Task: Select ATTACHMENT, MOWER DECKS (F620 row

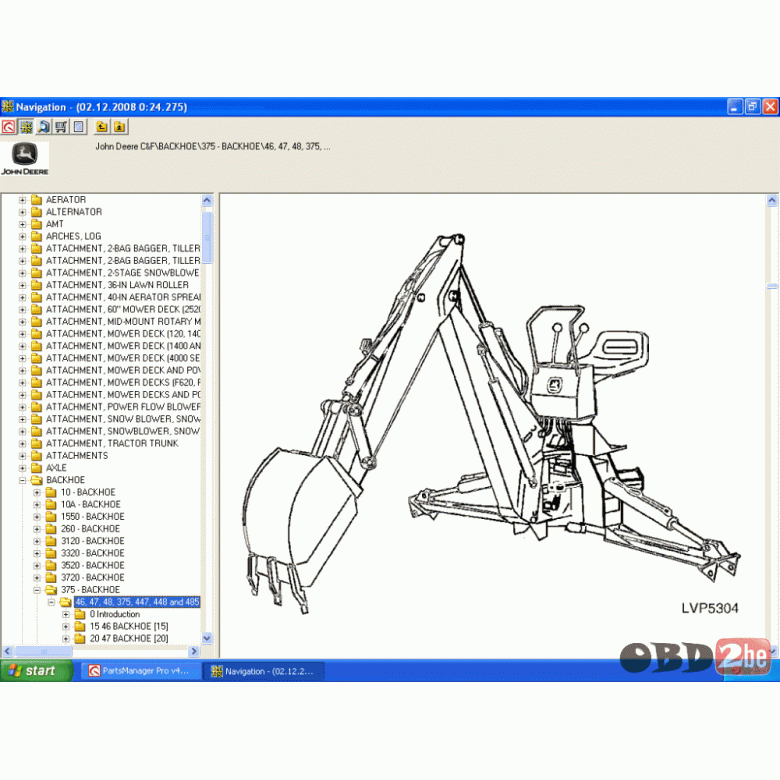Action: pos(123,383)
